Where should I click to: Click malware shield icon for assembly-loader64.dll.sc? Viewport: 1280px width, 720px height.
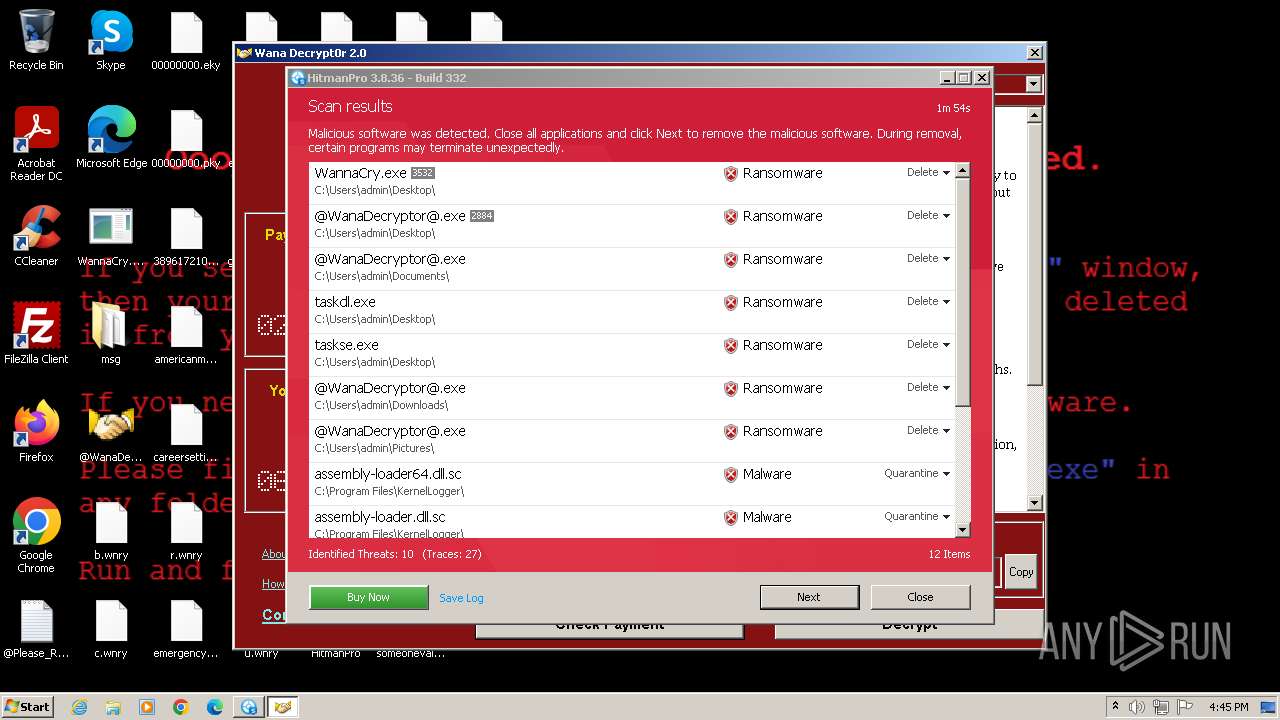(x=731, y=474)
